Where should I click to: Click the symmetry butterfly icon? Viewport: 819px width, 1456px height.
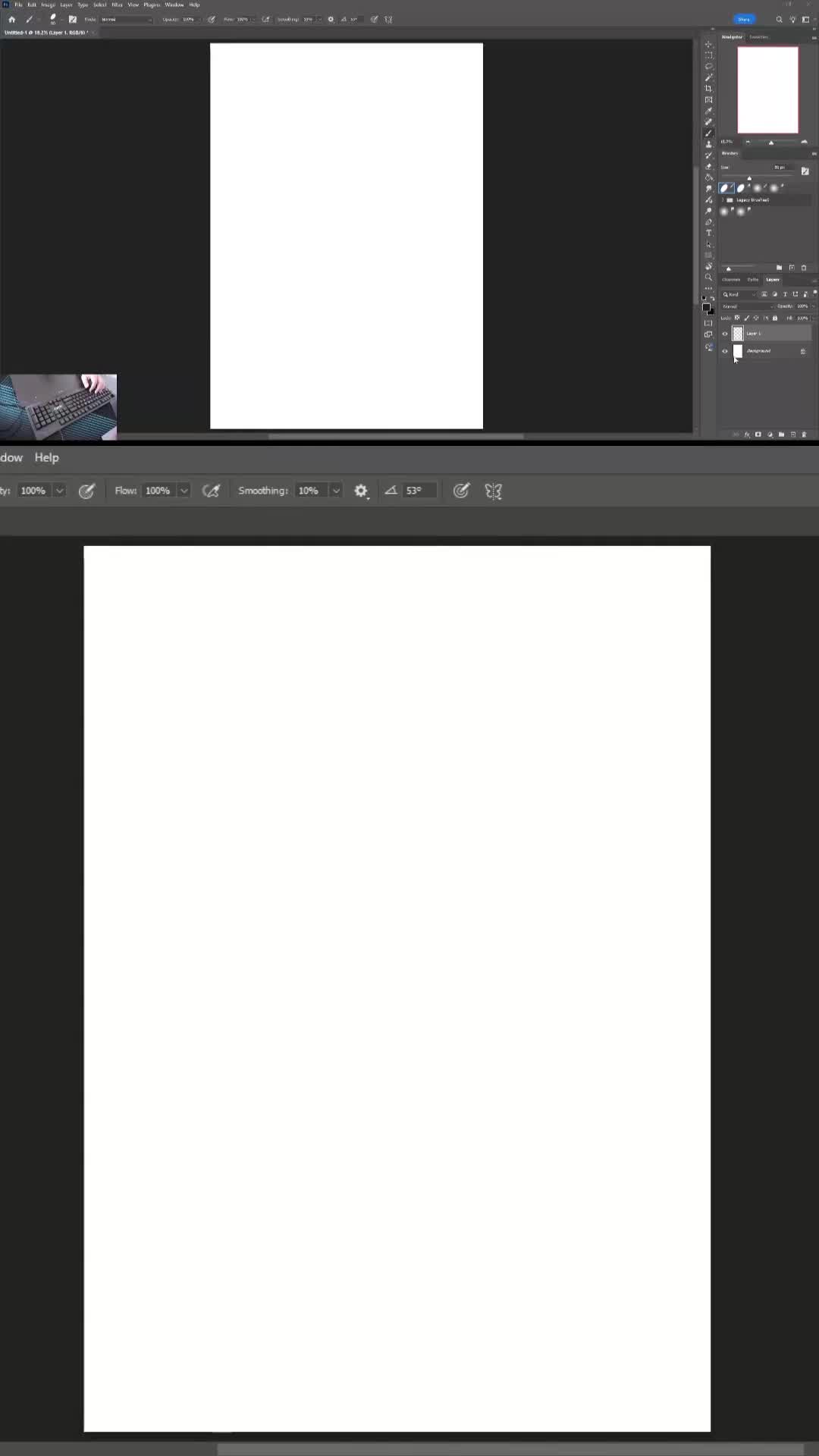coord(494,491)
